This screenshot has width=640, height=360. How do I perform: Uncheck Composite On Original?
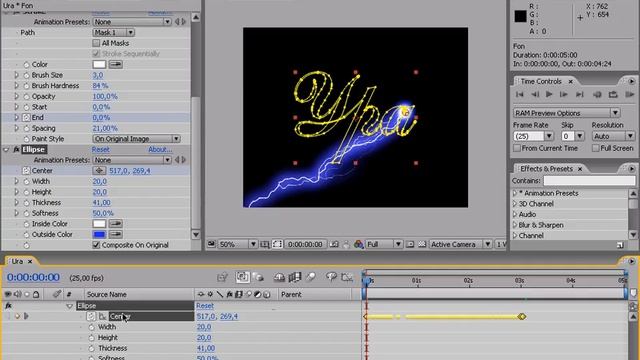pos(96,245)
